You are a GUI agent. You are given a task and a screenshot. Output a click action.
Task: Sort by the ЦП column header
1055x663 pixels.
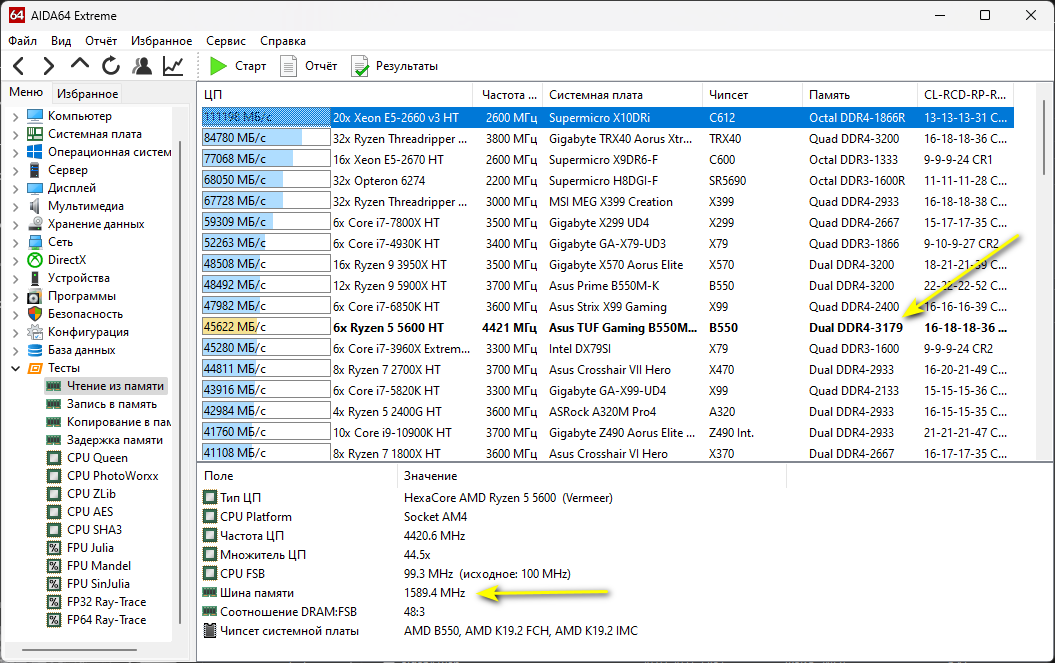(x=335, y=95)
